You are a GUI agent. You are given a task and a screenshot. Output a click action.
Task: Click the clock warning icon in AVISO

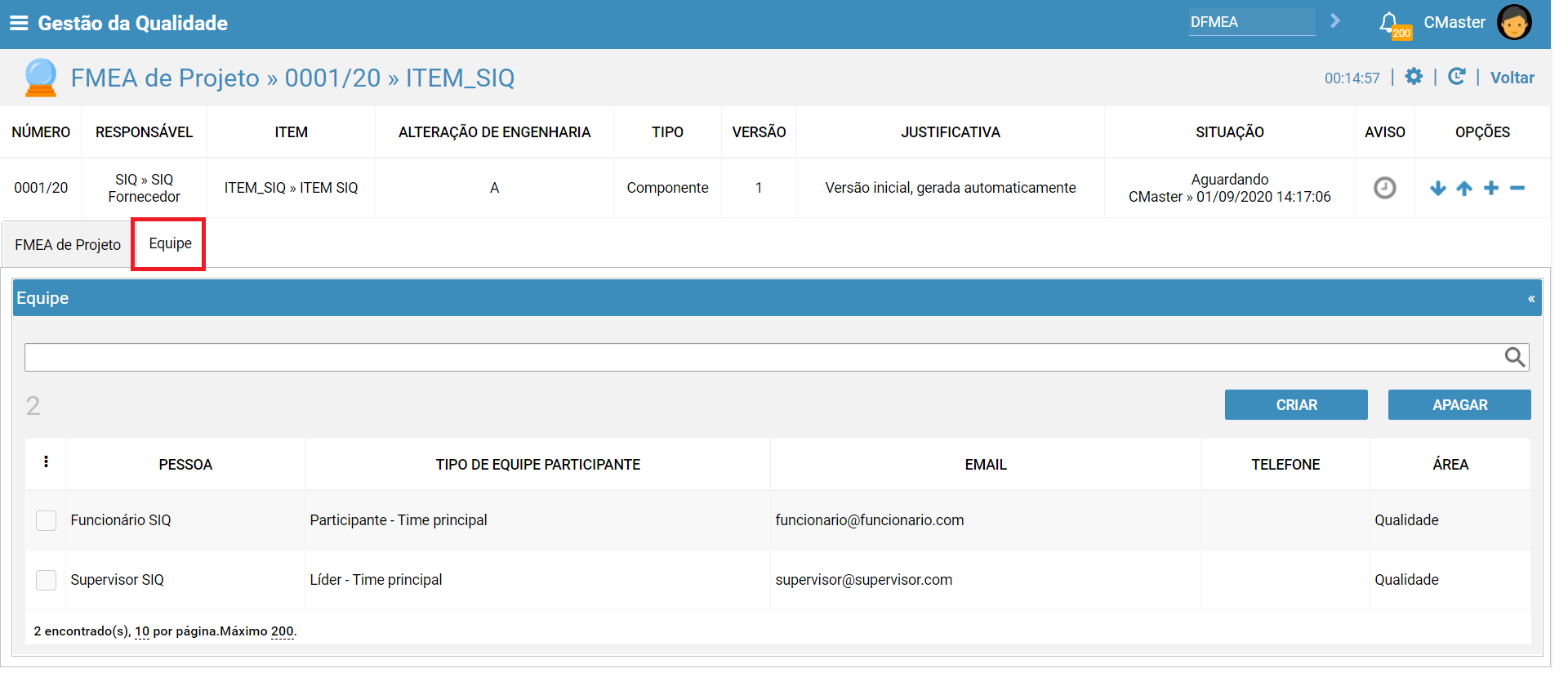(1384, 188)
